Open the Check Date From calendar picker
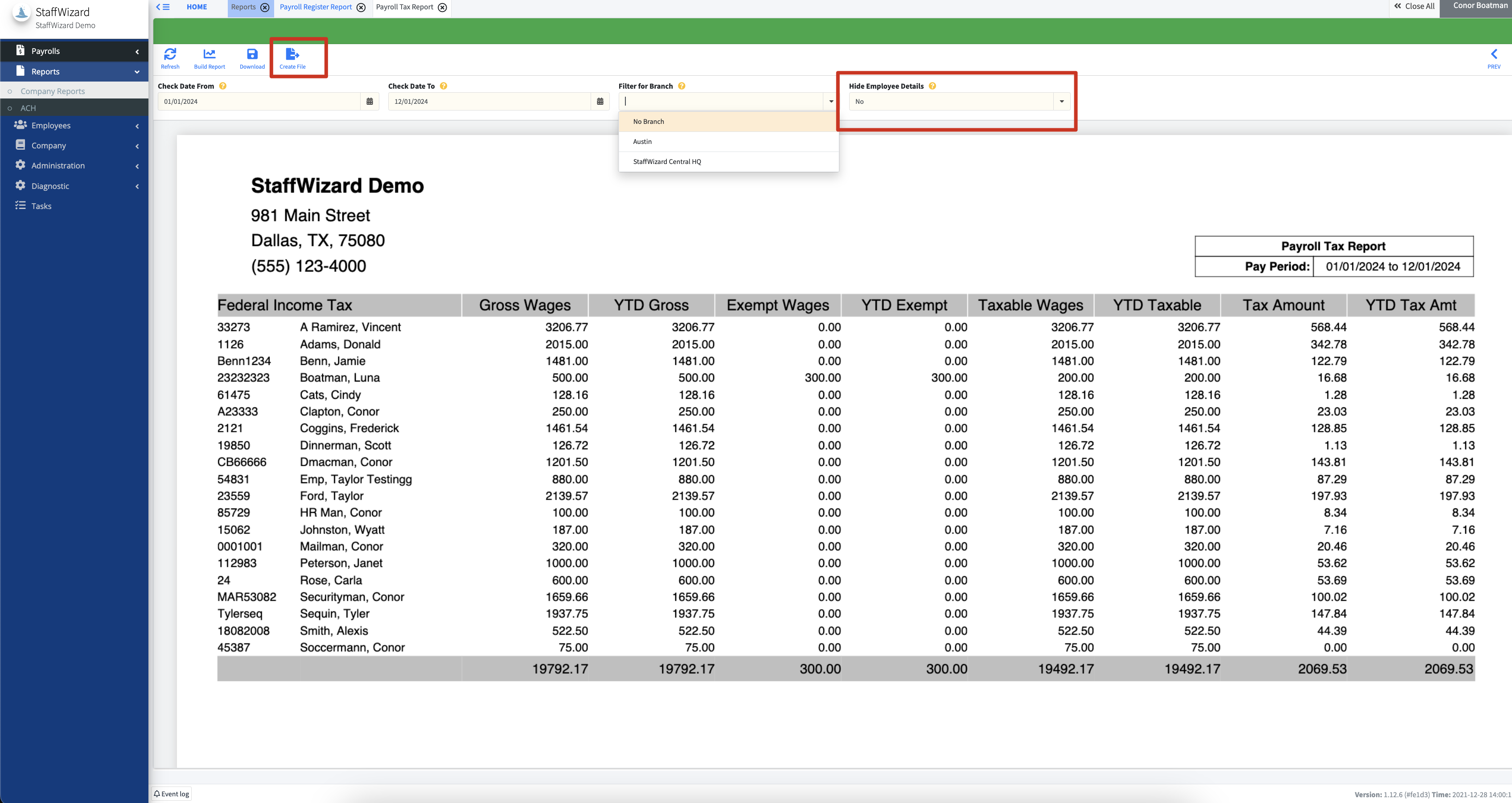 (x=369, y=102)
